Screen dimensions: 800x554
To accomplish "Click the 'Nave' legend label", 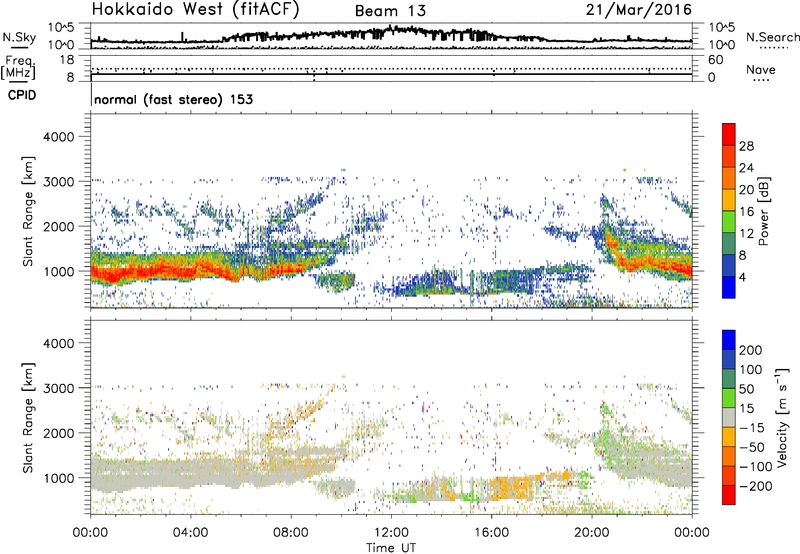I will pyautogui.click(x=761, y=70).
